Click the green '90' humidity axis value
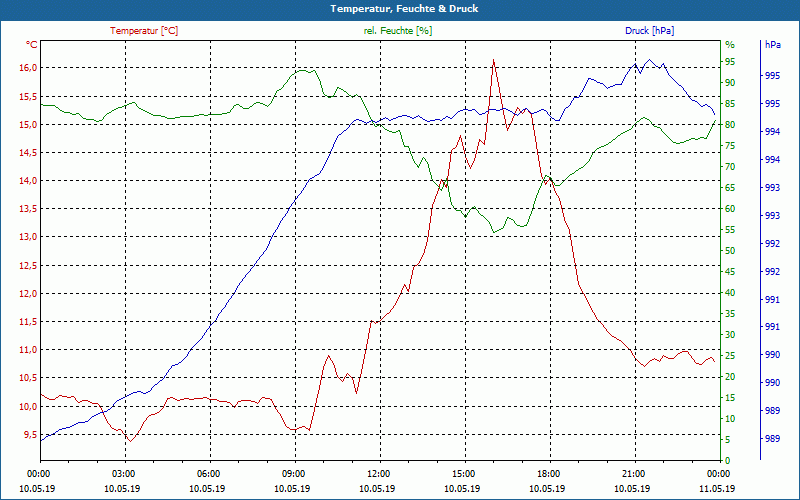The image size is (800, 500). (x=730, y=83)
